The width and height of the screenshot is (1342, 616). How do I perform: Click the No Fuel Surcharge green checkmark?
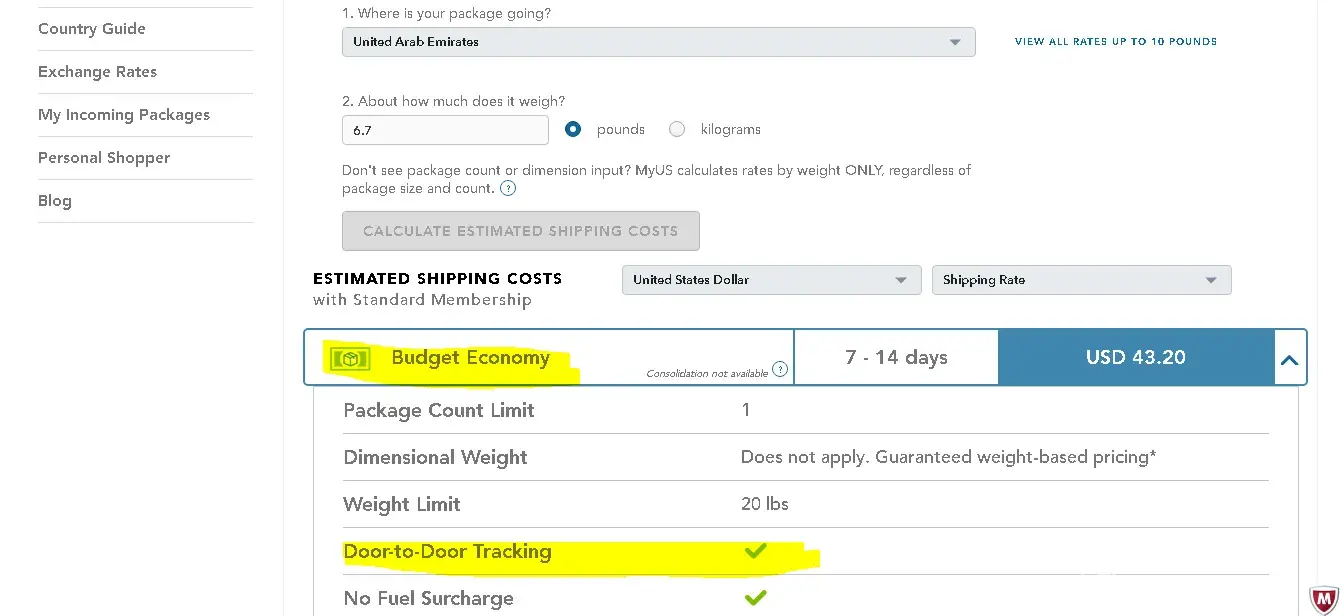[756, 597]
